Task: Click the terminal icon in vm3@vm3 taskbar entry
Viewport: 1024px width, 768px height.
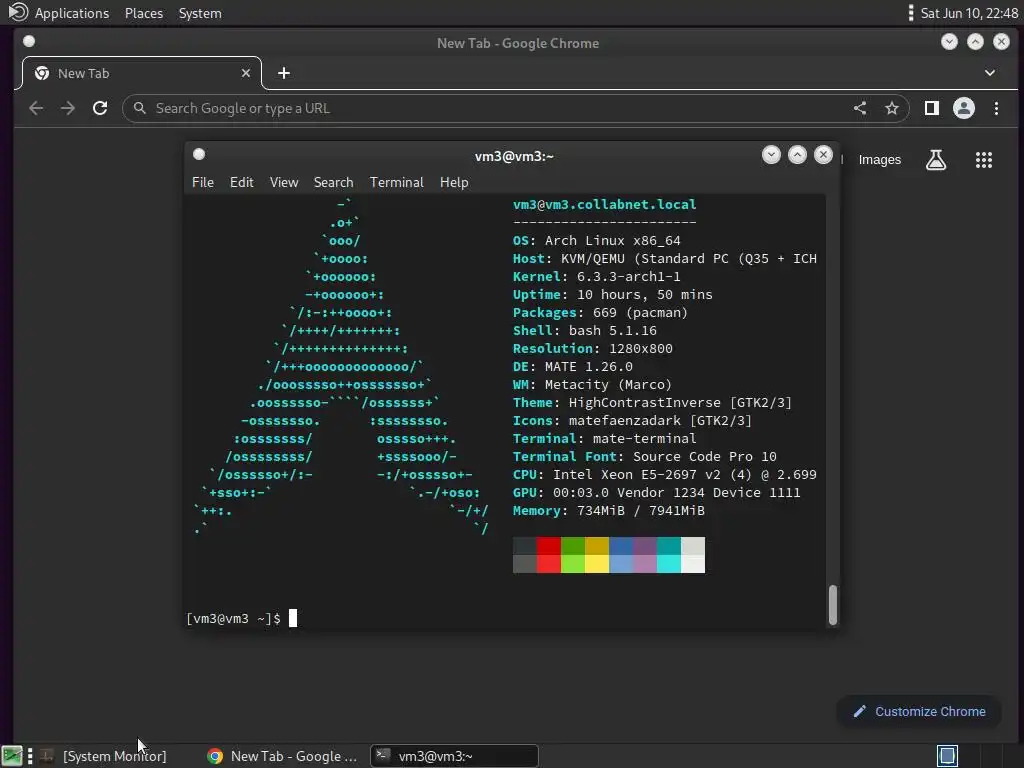Action: 383,756
